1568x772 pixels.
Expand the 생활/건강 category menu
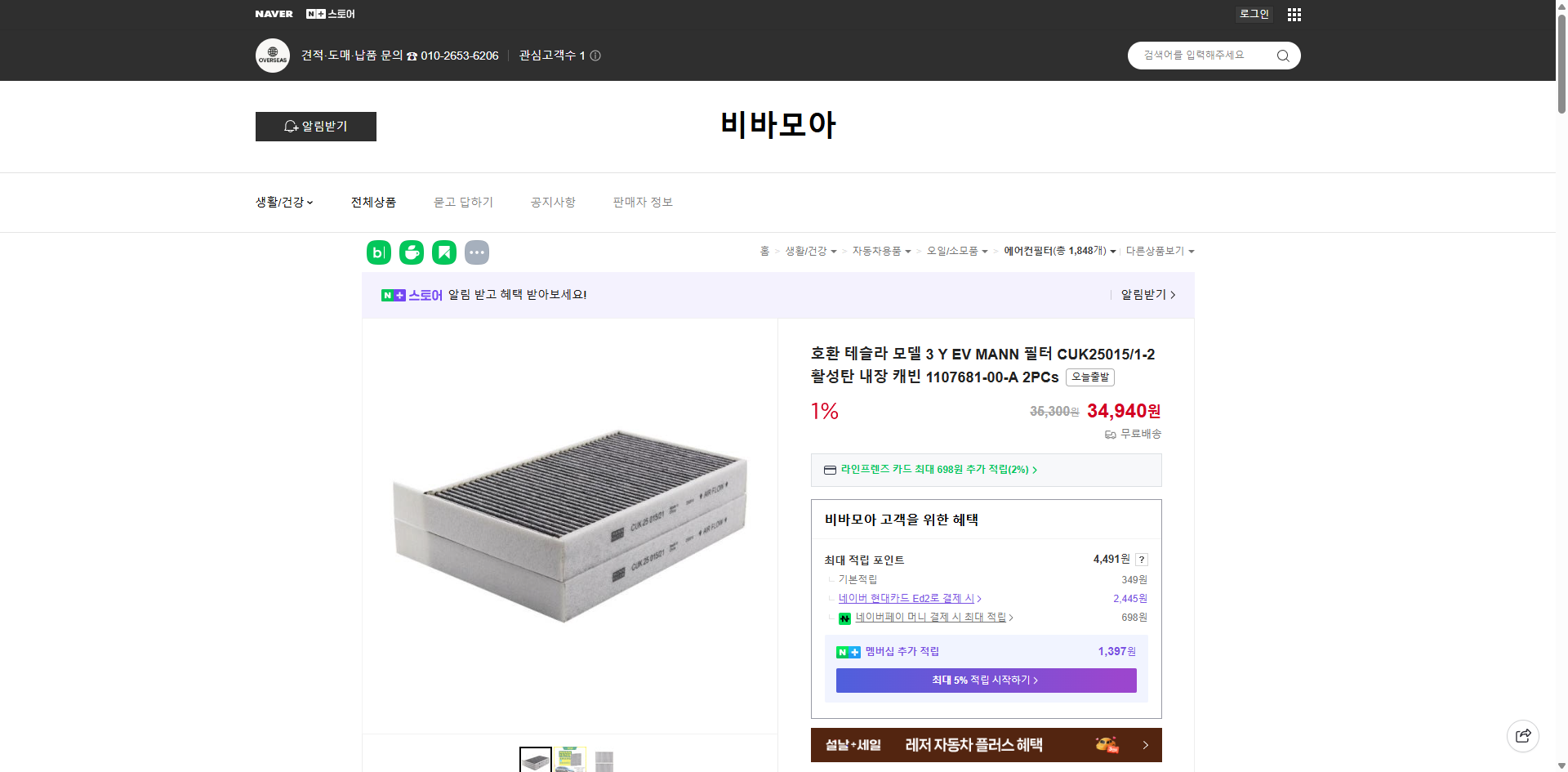coord(283,202)
